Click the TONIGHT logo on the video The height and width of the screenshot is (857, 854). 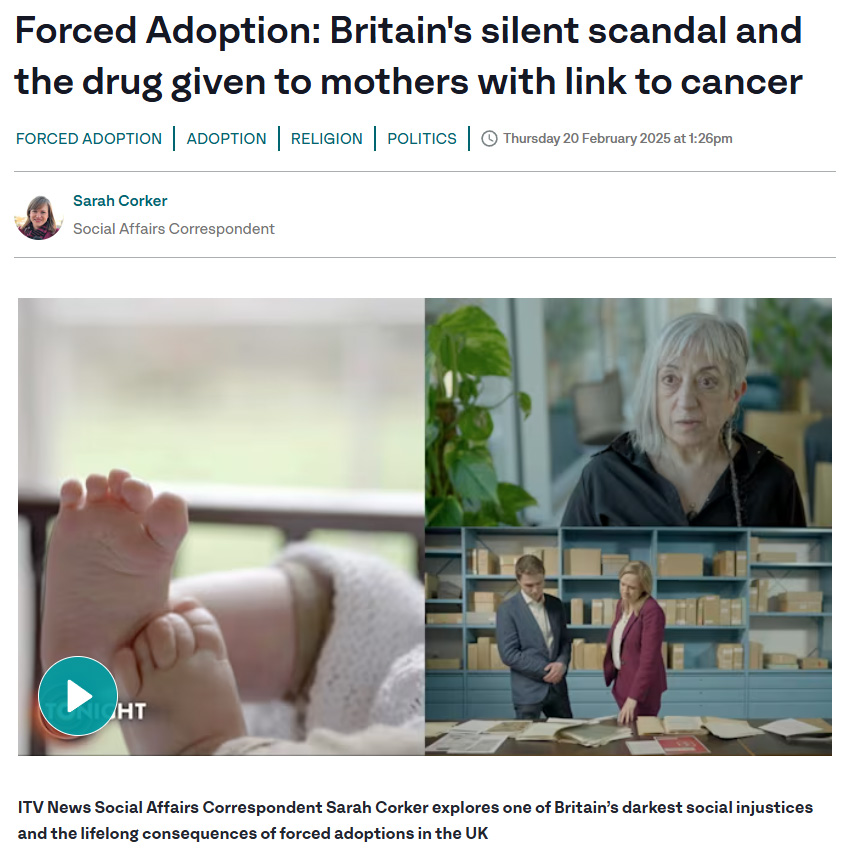point(94,711)
